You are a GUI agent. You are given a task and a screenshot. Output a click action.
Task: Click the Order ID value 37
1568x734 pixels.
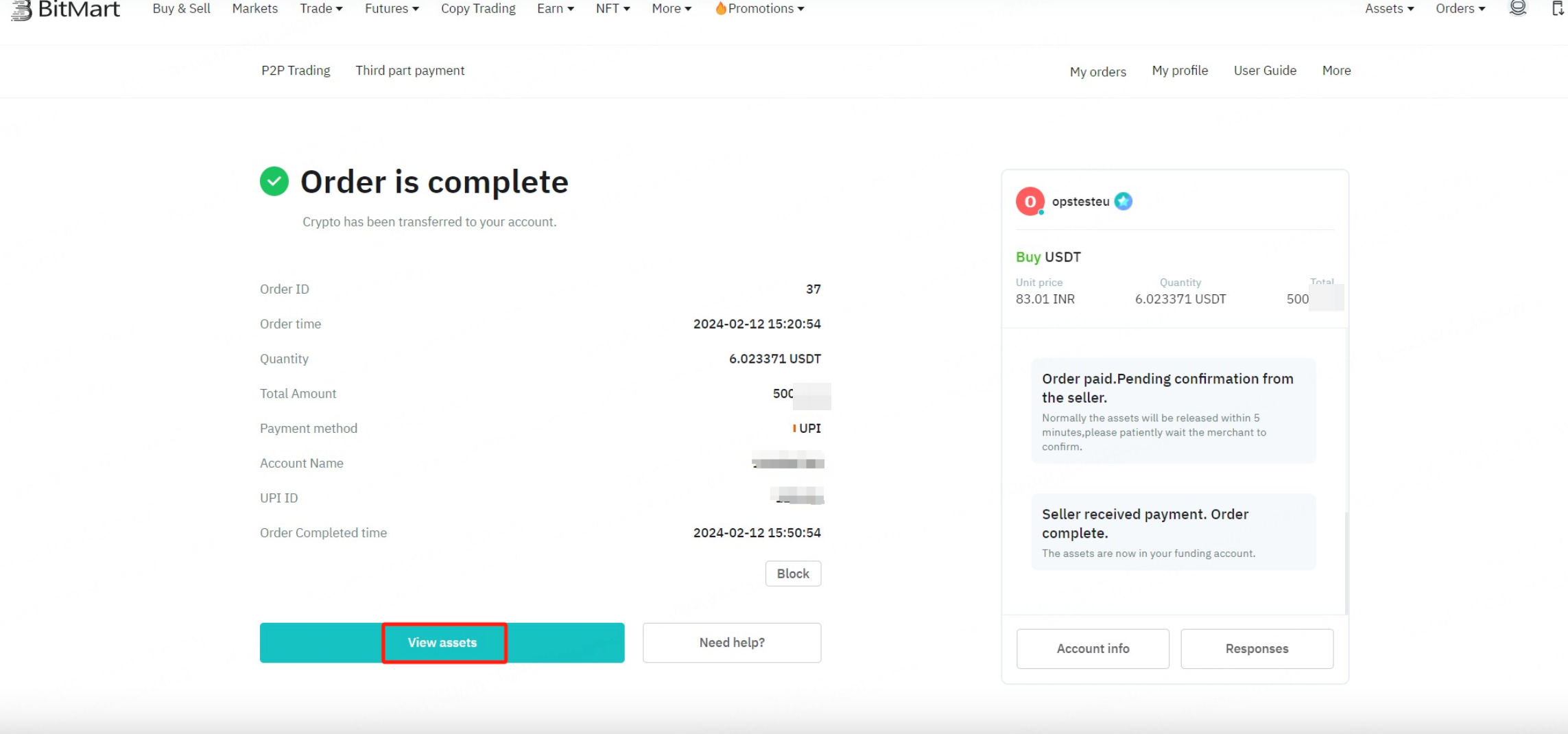813,289
